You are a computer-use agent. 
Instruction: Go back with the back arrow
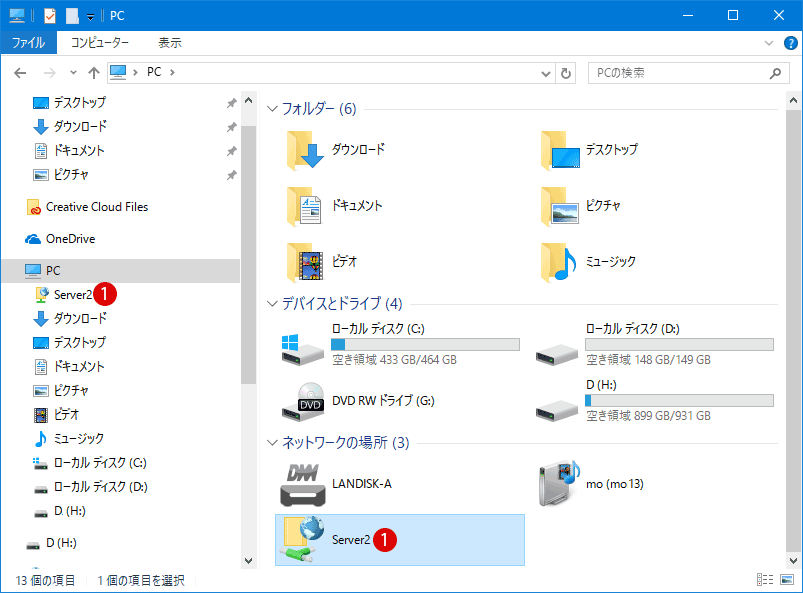click(20, 73)
